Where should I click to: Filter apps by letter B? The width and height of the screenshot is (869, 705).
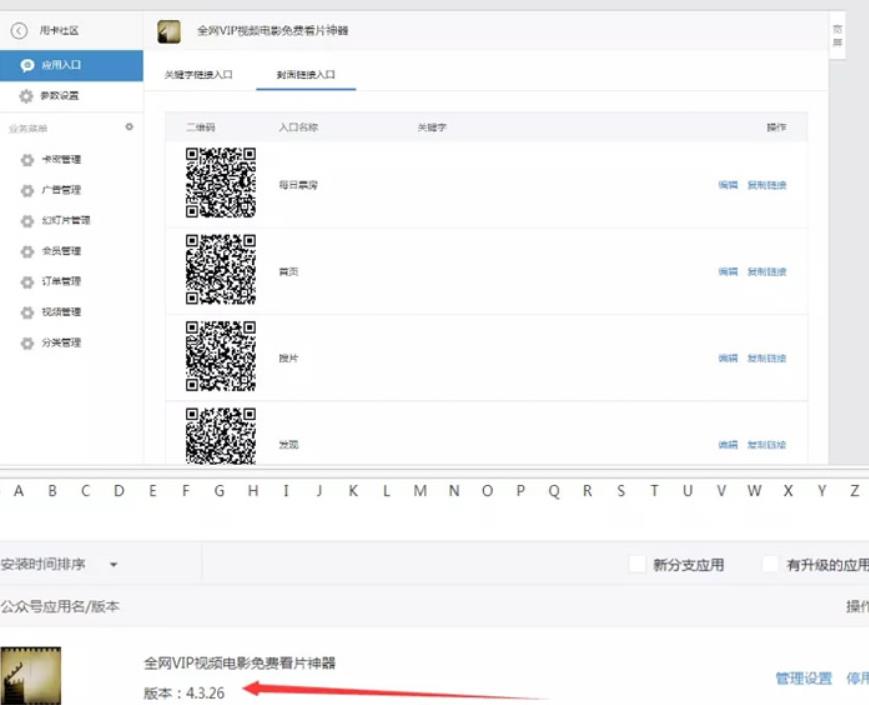(52, 491)
